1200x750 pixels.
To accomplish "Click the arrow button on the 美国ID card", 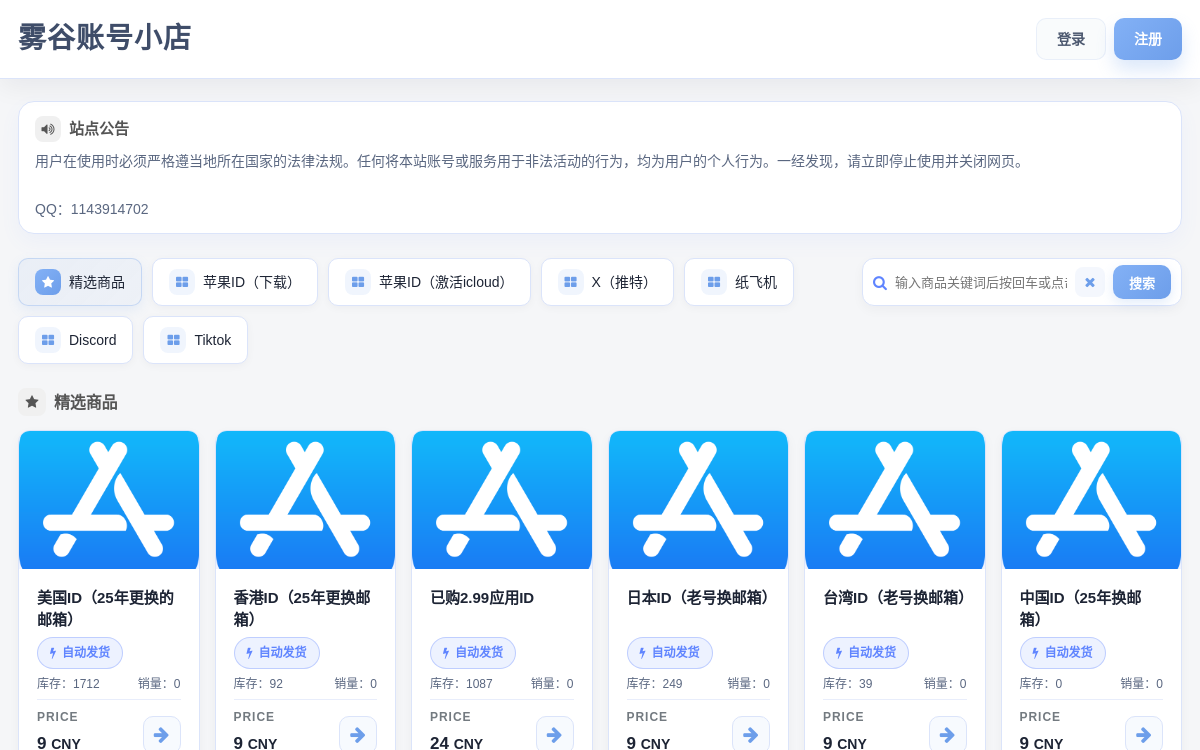I will coord(162,734).
